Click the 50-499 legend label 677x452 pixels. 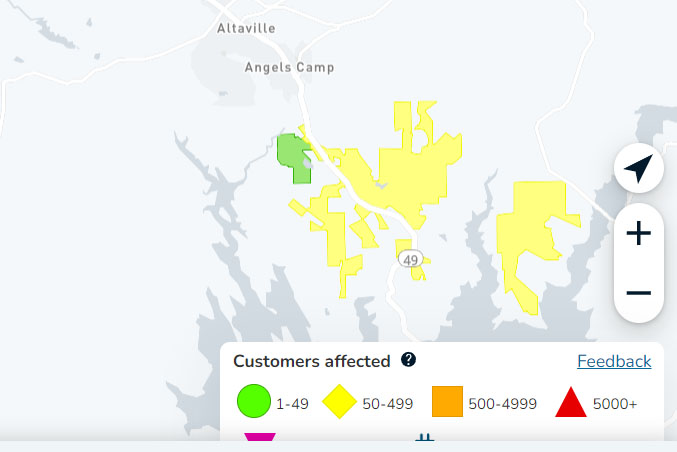tap(388, 404)
